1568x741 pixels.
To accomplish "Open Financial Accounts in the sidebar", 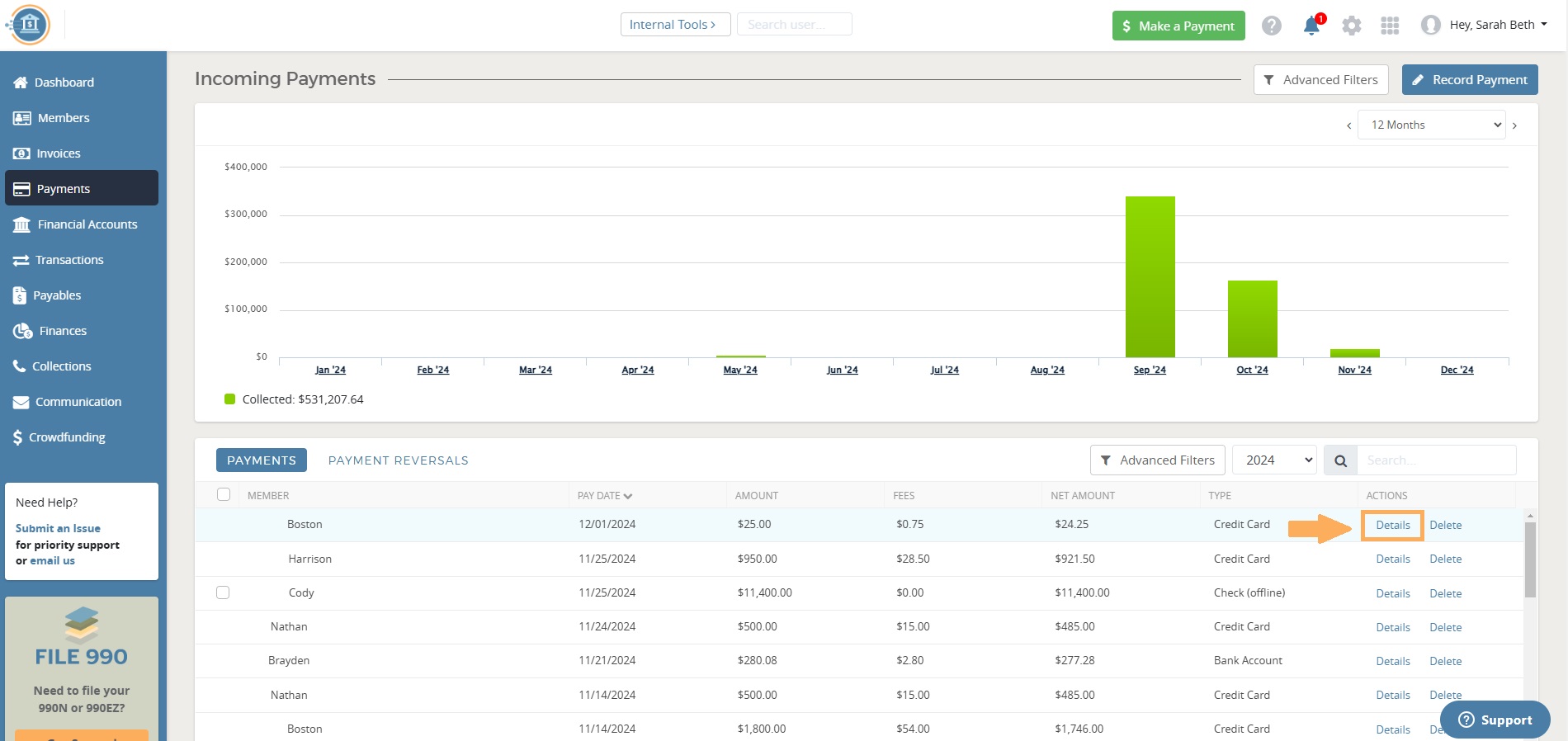I will click(87, 224).
